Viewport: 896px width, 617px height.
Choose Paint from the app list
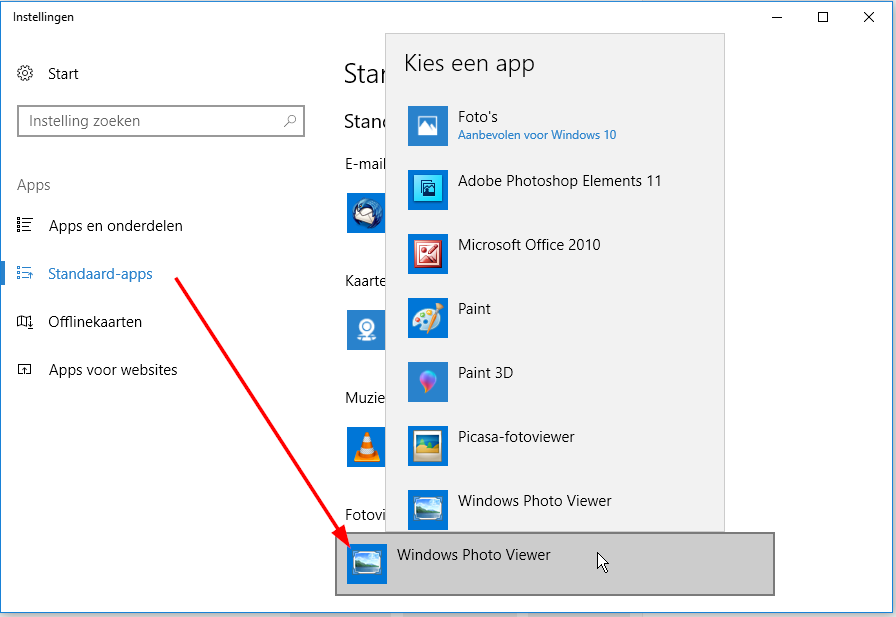(555, 318)
